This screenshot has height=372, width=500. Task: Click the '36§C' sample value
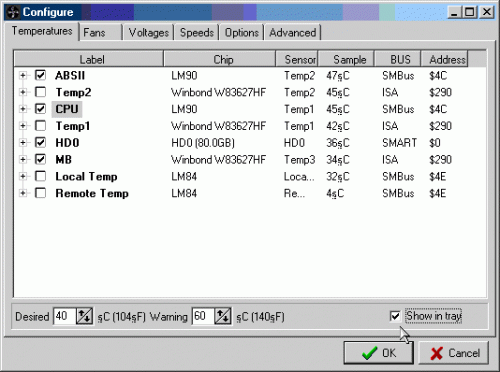point(338,143)
